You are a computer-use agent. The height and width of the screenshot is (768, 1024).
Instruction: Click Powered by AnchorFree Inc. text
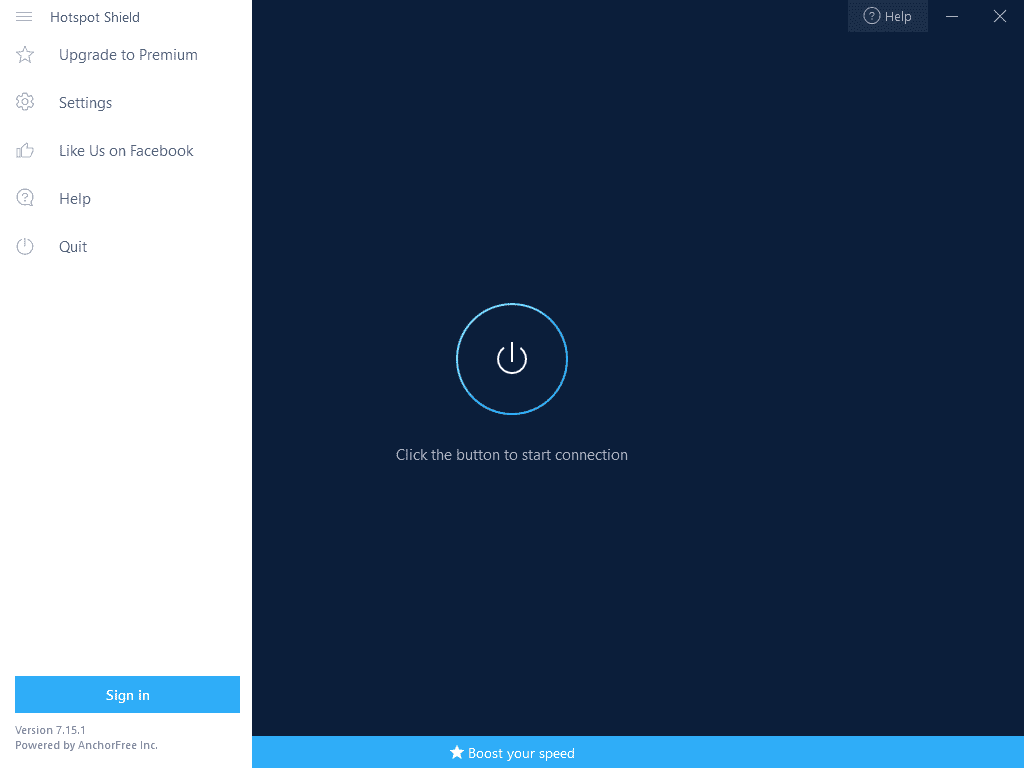click(86, 745)
